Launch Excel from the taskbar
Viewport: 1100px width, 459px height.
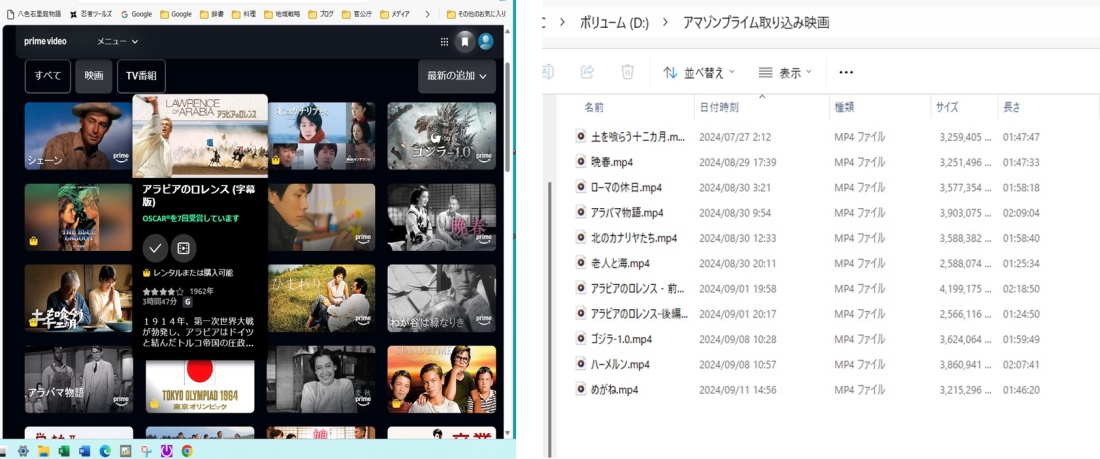(x=64, y=451)
